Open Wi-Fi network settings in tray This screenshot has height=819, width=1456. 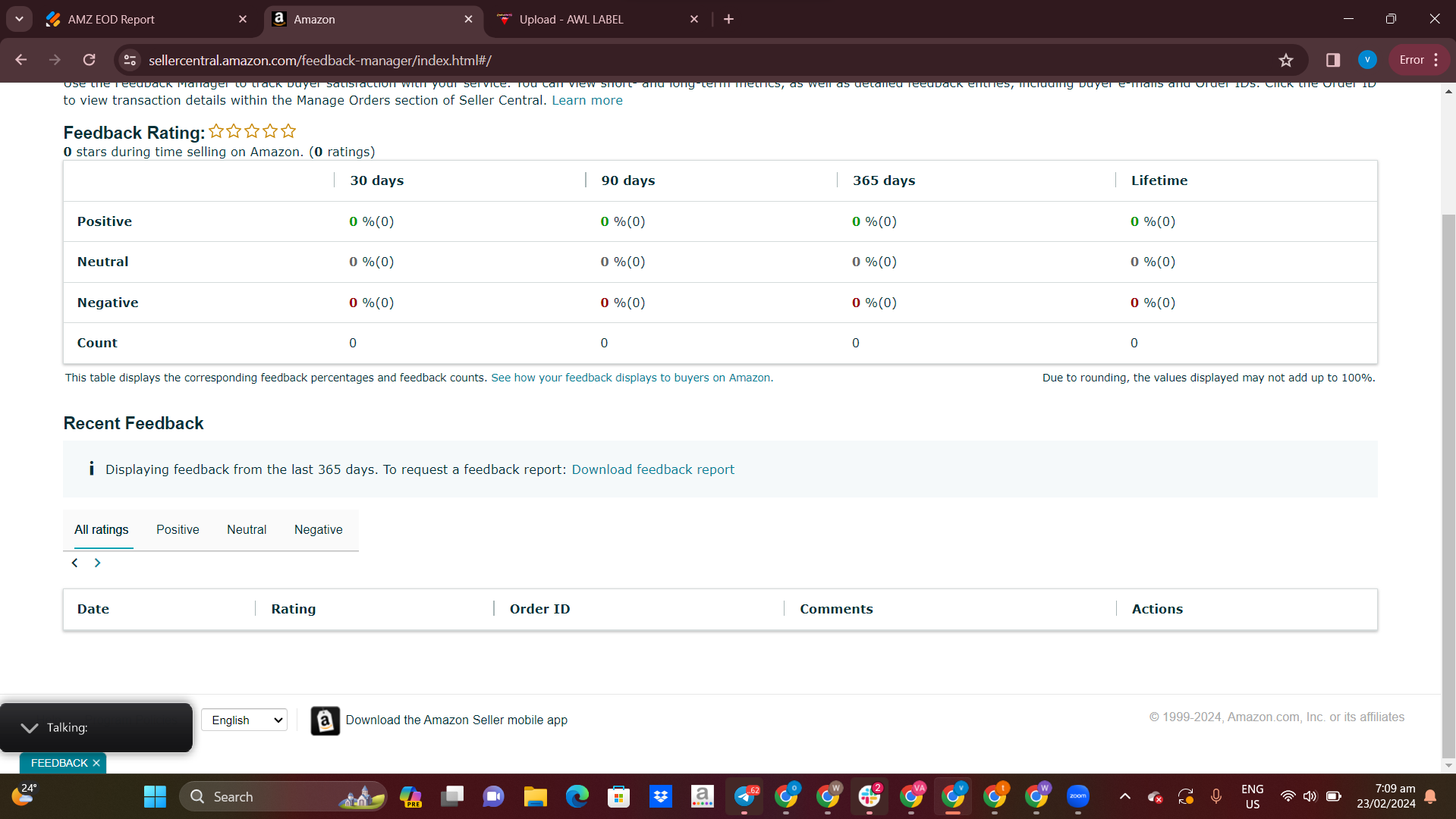click(1288, 796)
